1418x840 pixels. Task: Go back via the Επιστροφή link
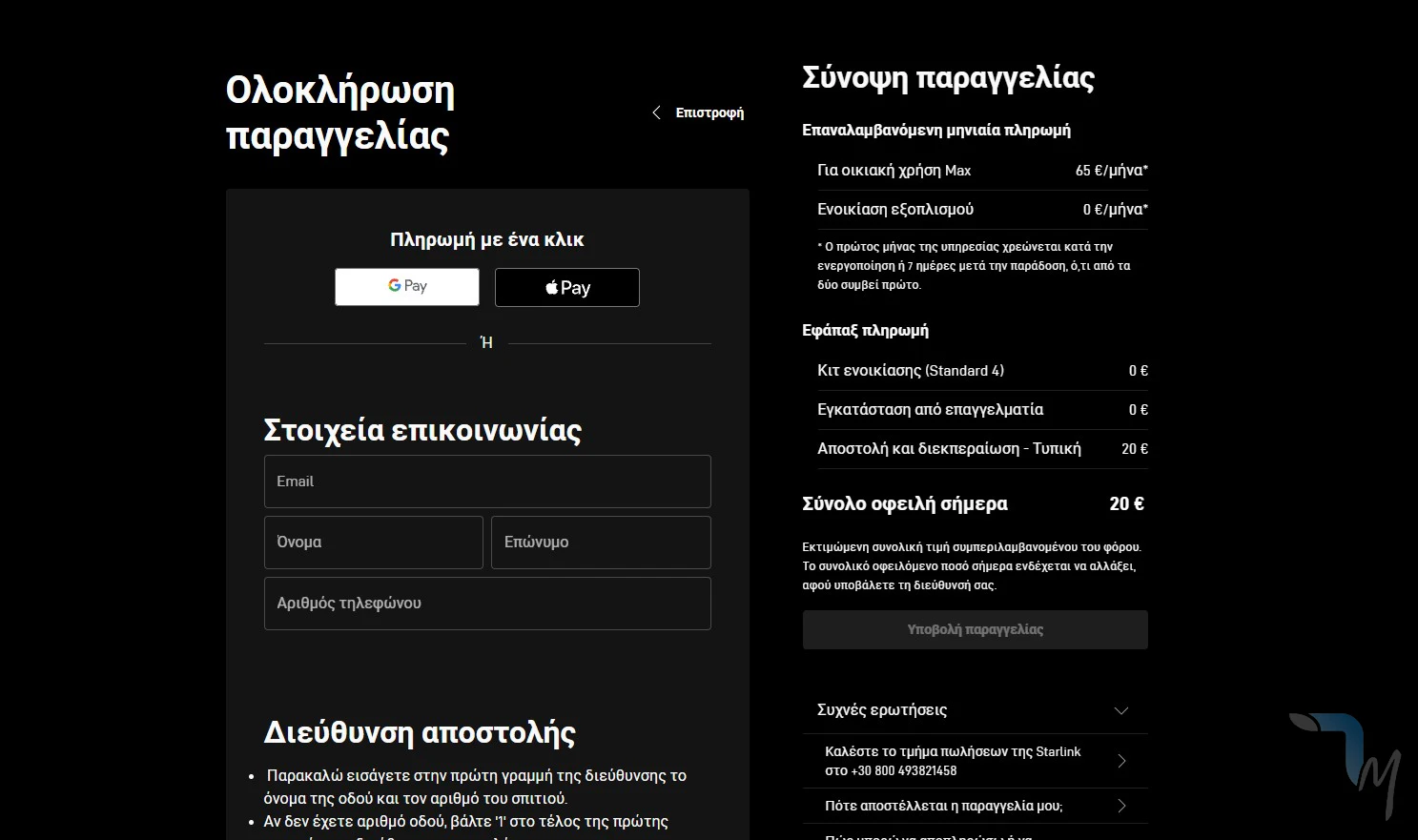pyautogui.click(x=709, y=113)
